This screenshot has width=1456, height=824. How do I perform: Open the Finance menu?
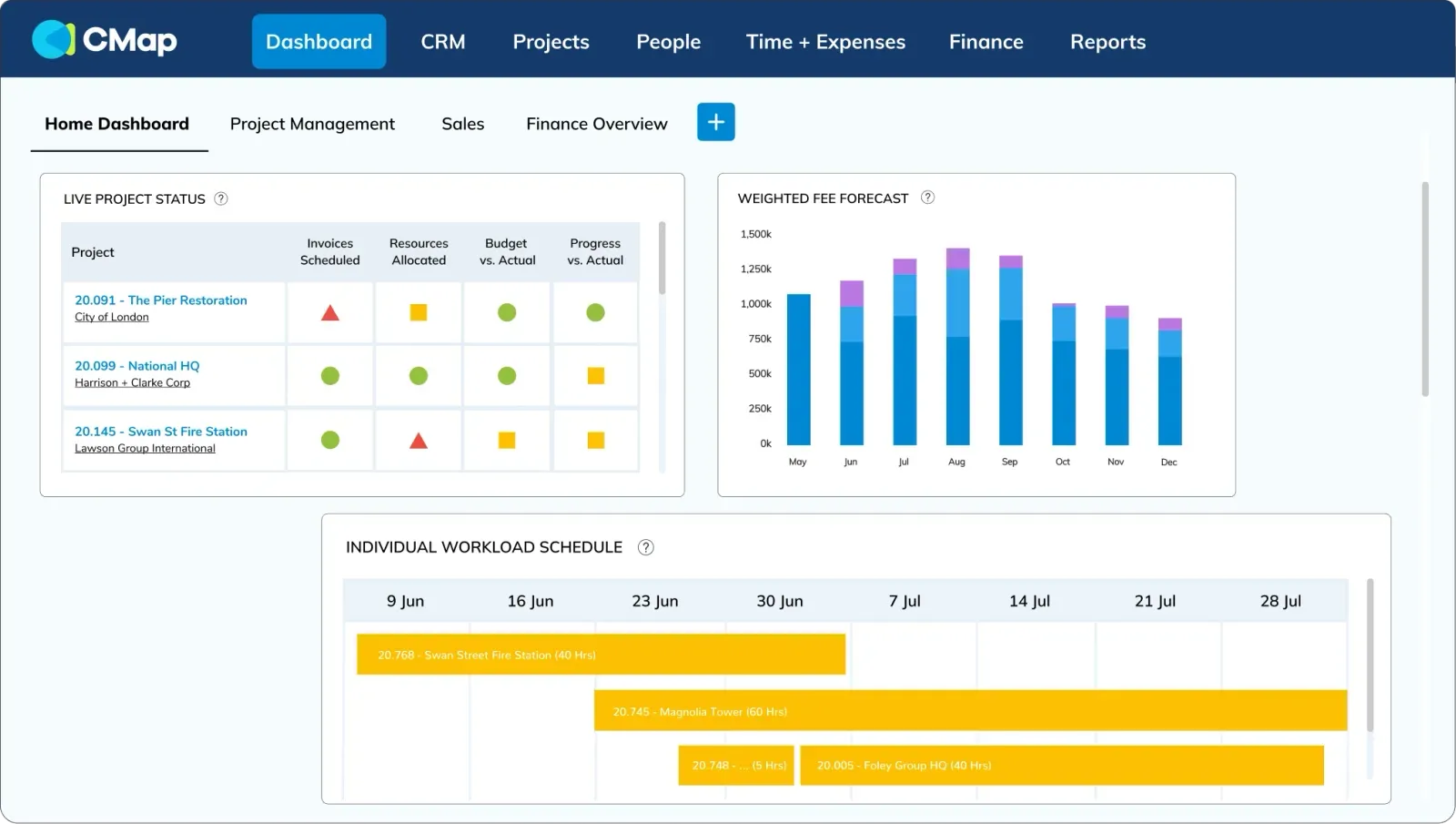986,42
